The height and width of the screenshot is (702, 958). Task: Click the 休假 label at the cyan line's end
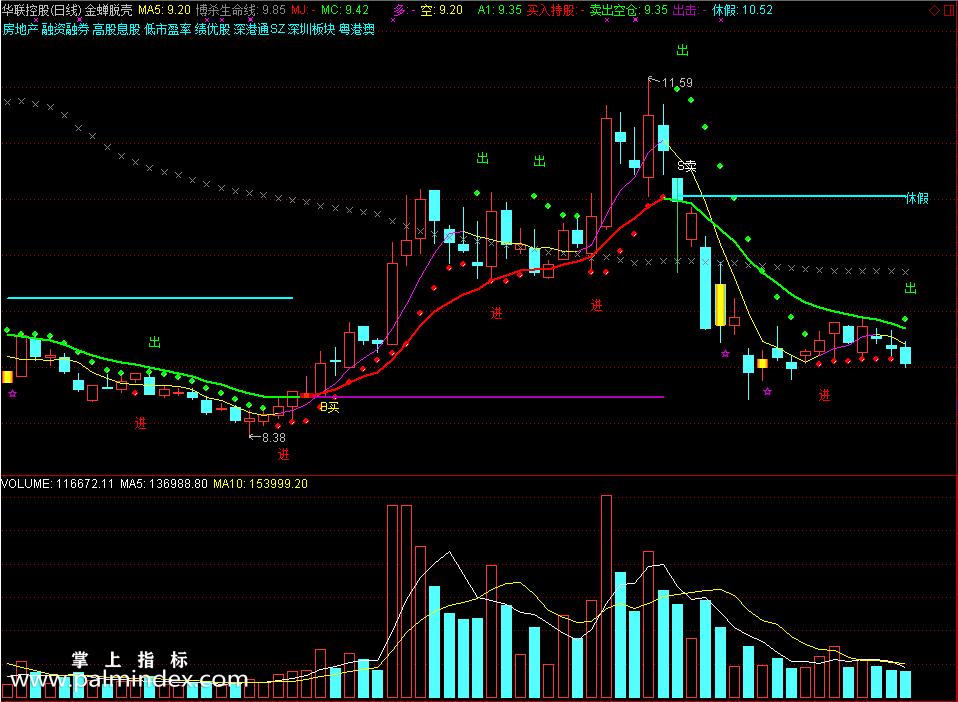coord(917,198)
